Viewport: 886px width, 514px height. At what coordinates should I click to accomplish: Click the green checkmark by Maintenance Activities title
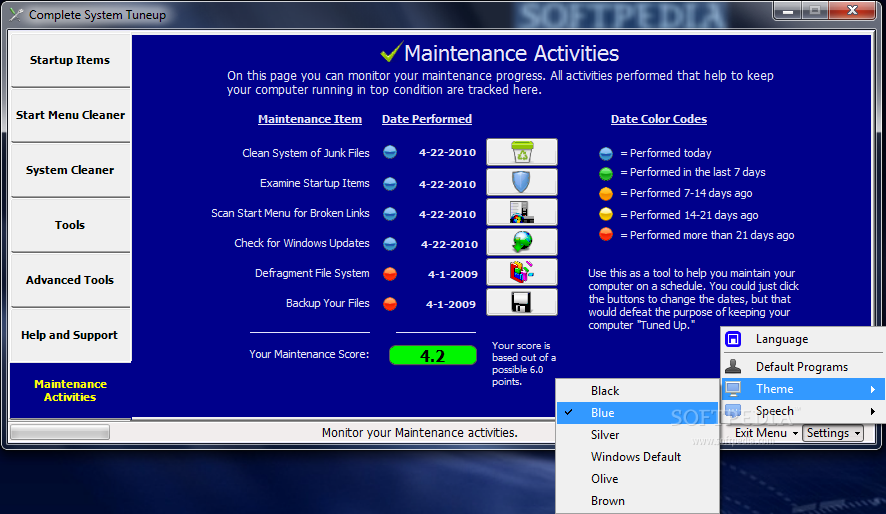391,52
